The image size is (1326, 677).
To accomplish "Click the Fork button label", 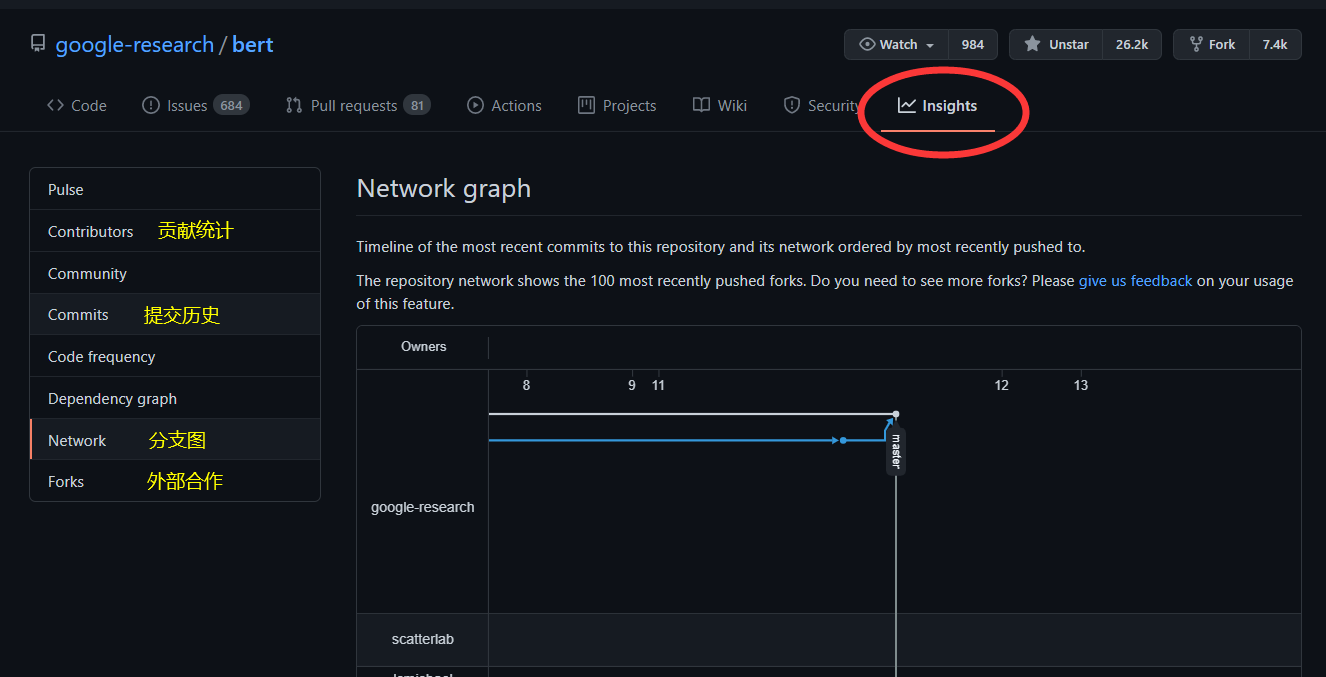I will click(x=1222, y=44).
